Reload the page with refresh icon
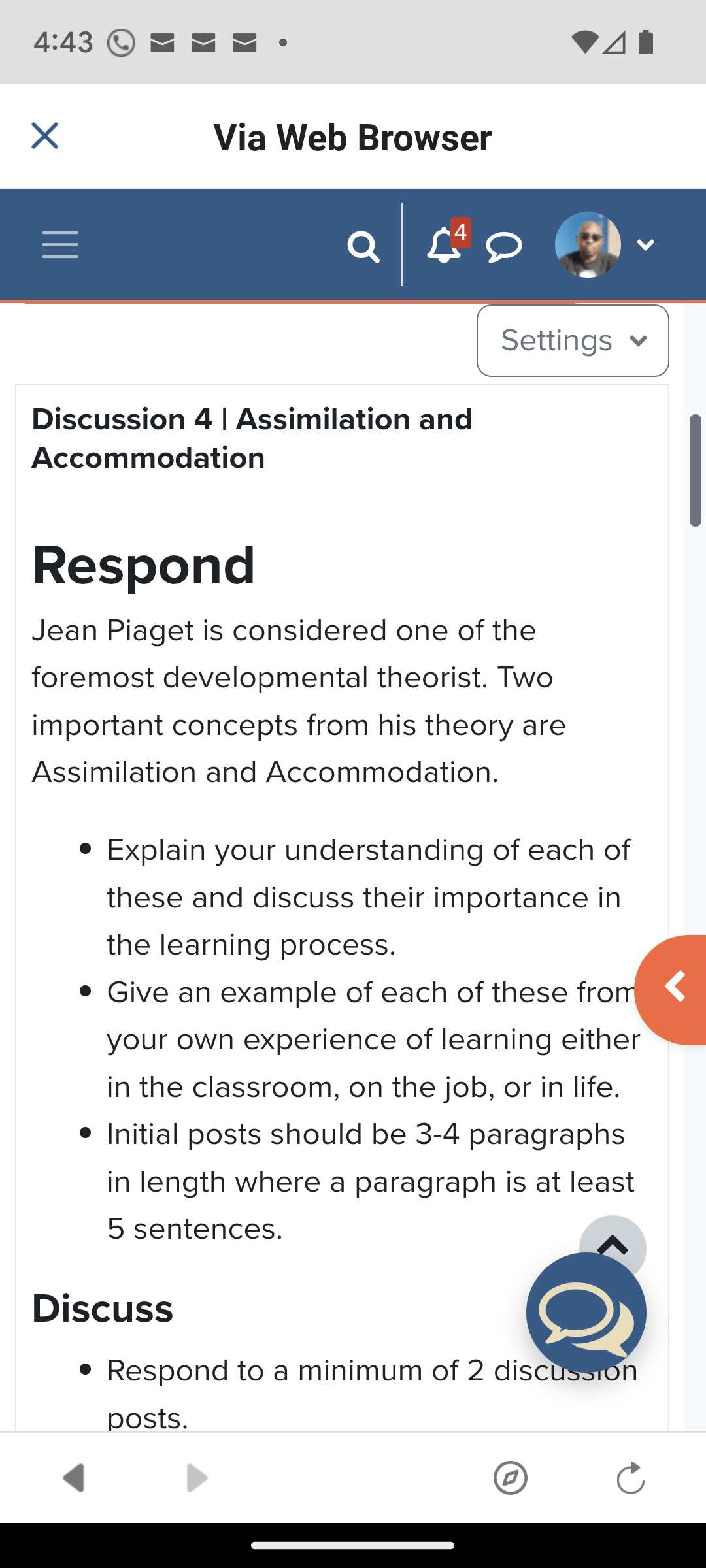Screen dimensions: 706x1568 point(631,1478)
